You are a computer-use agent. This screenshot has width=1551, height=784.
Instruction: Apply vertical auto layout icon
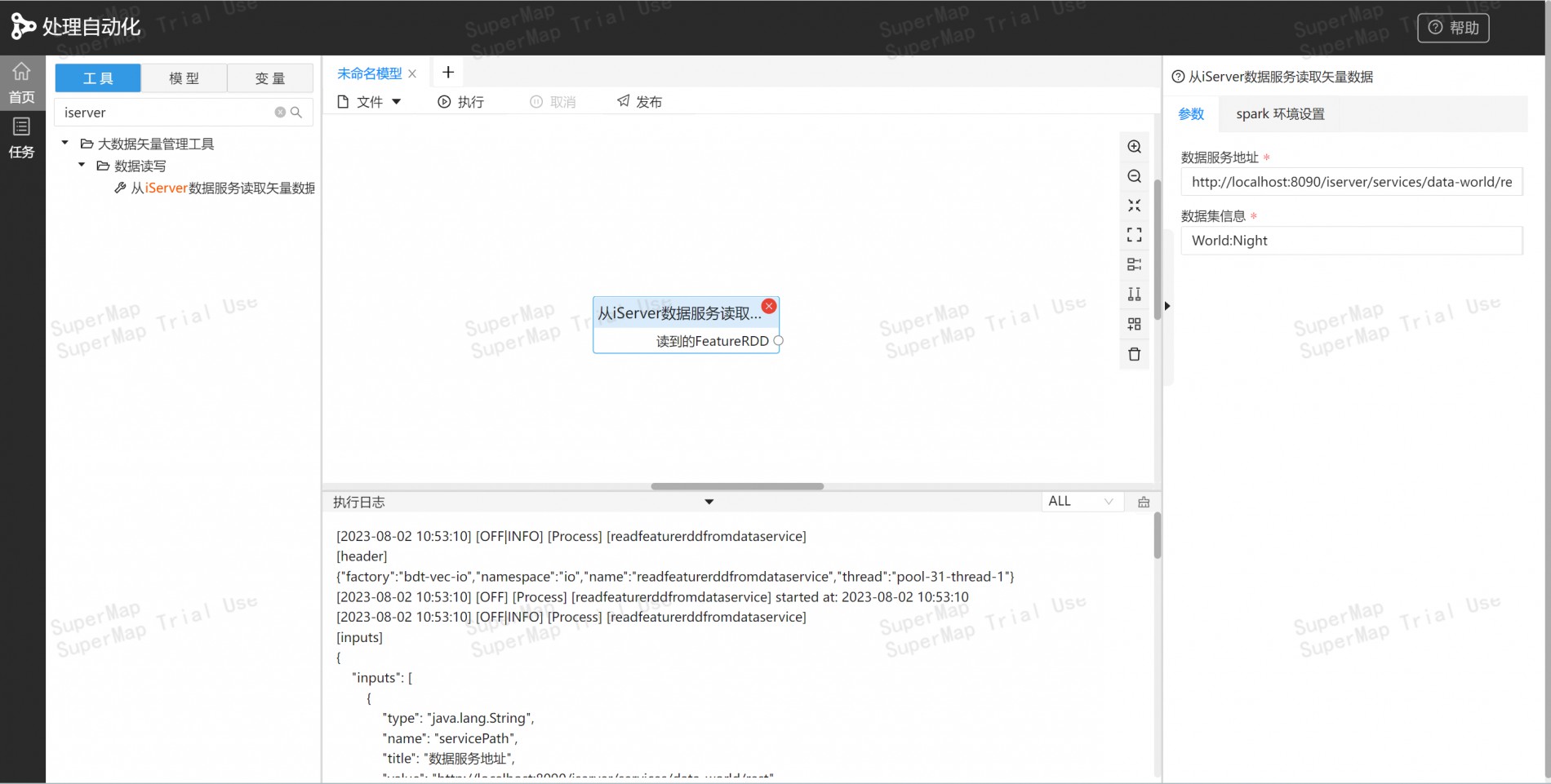click(1134, 294)
